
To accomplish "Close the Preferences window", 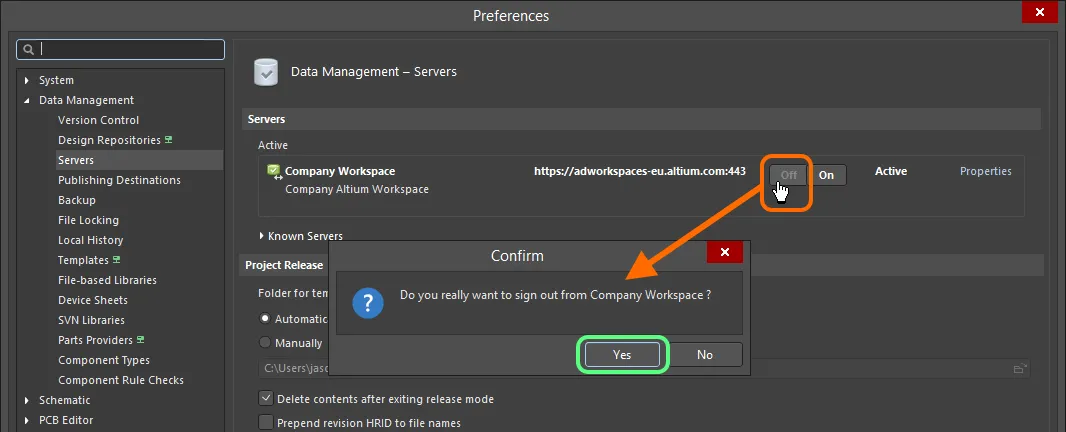I will click(x=1039, y=12).
